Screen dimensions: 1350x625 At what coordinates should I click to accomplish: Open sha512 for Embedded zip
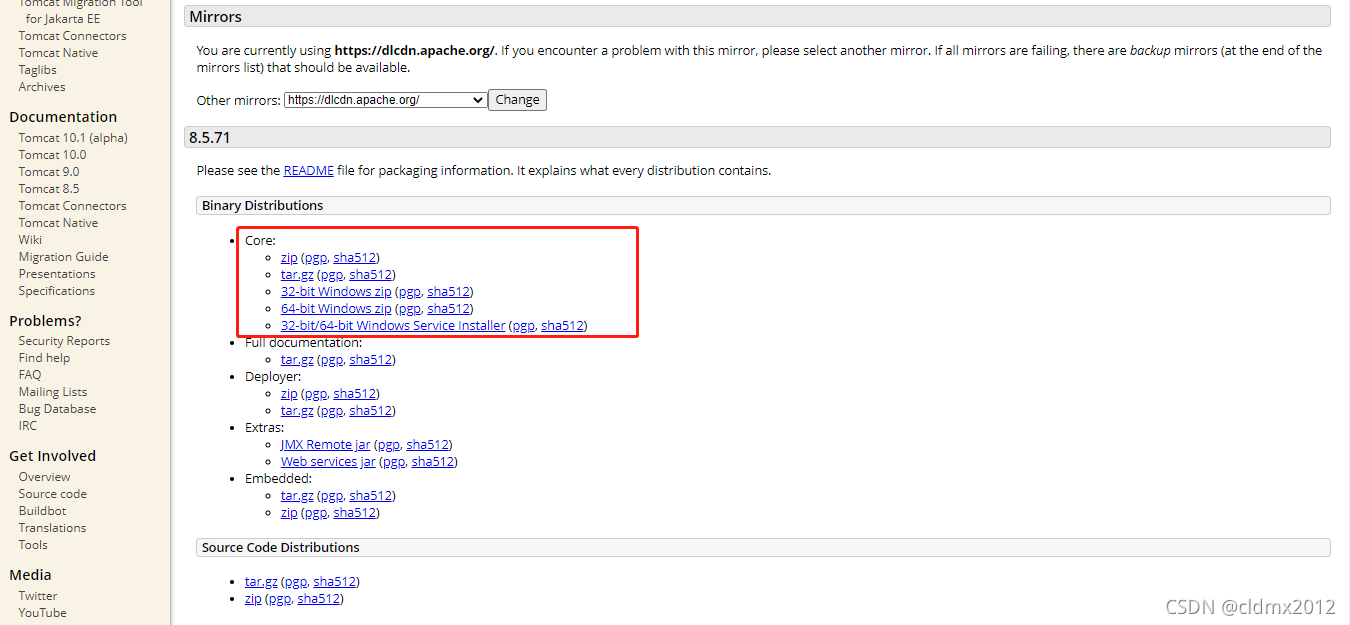coord(355,513)
